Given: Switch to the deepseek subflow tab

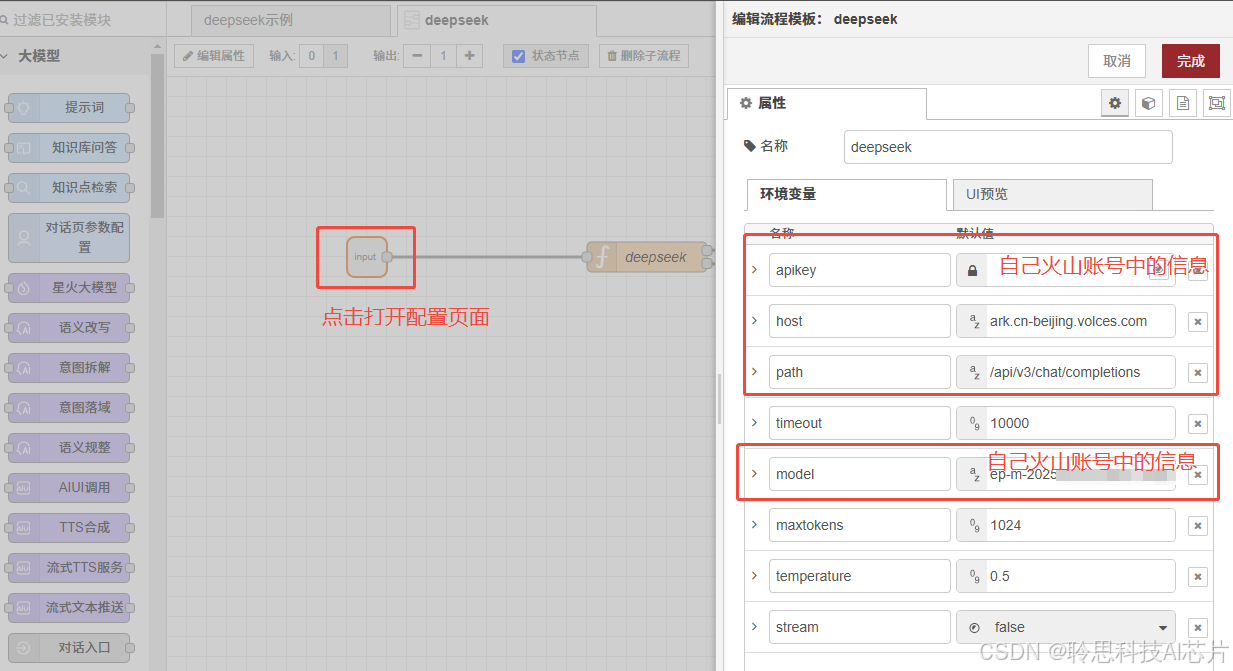Looking at the screenshot, I should [x=496, y=20].
